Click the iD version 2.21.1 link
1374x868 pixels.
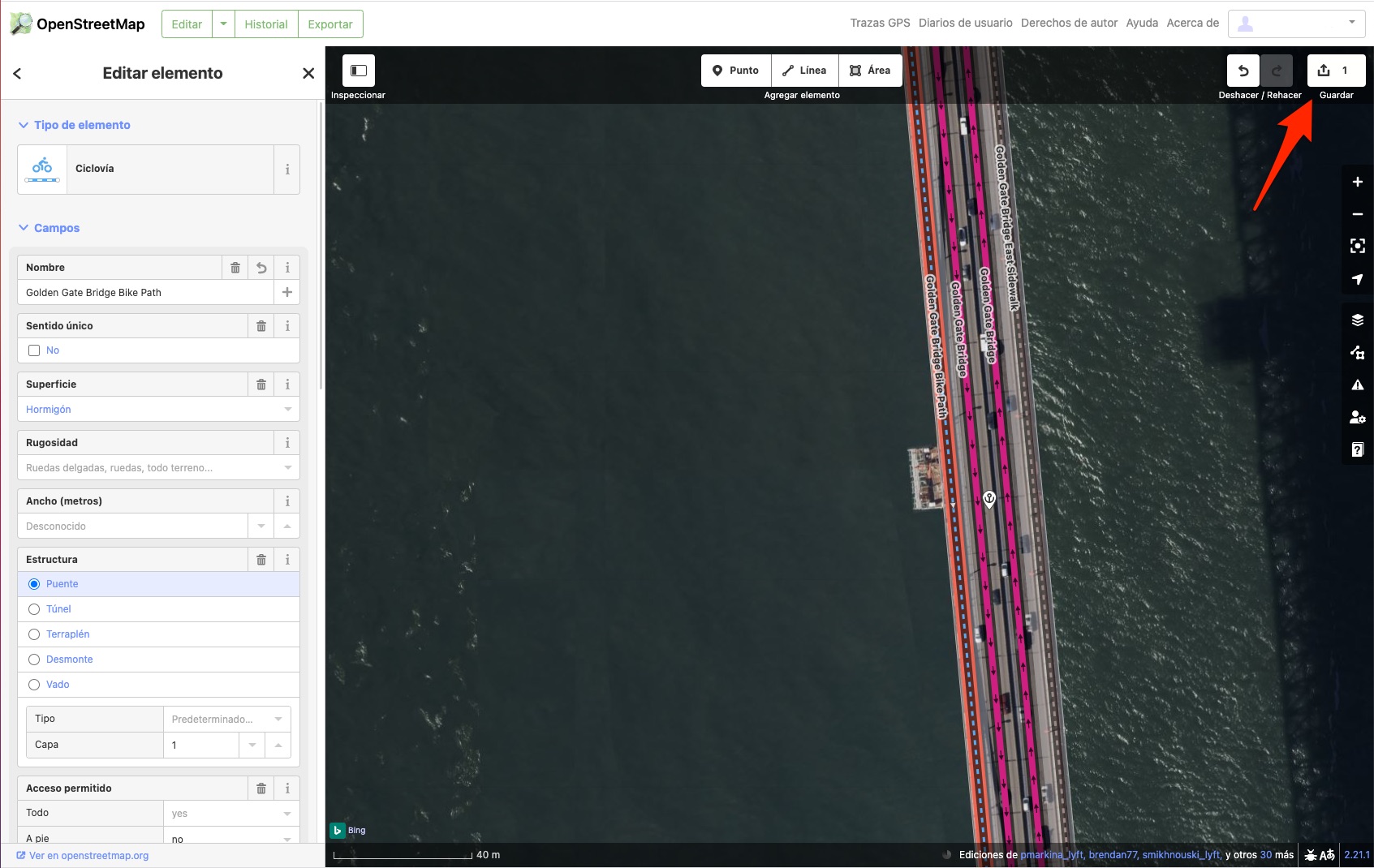(x=1357, y=855)
